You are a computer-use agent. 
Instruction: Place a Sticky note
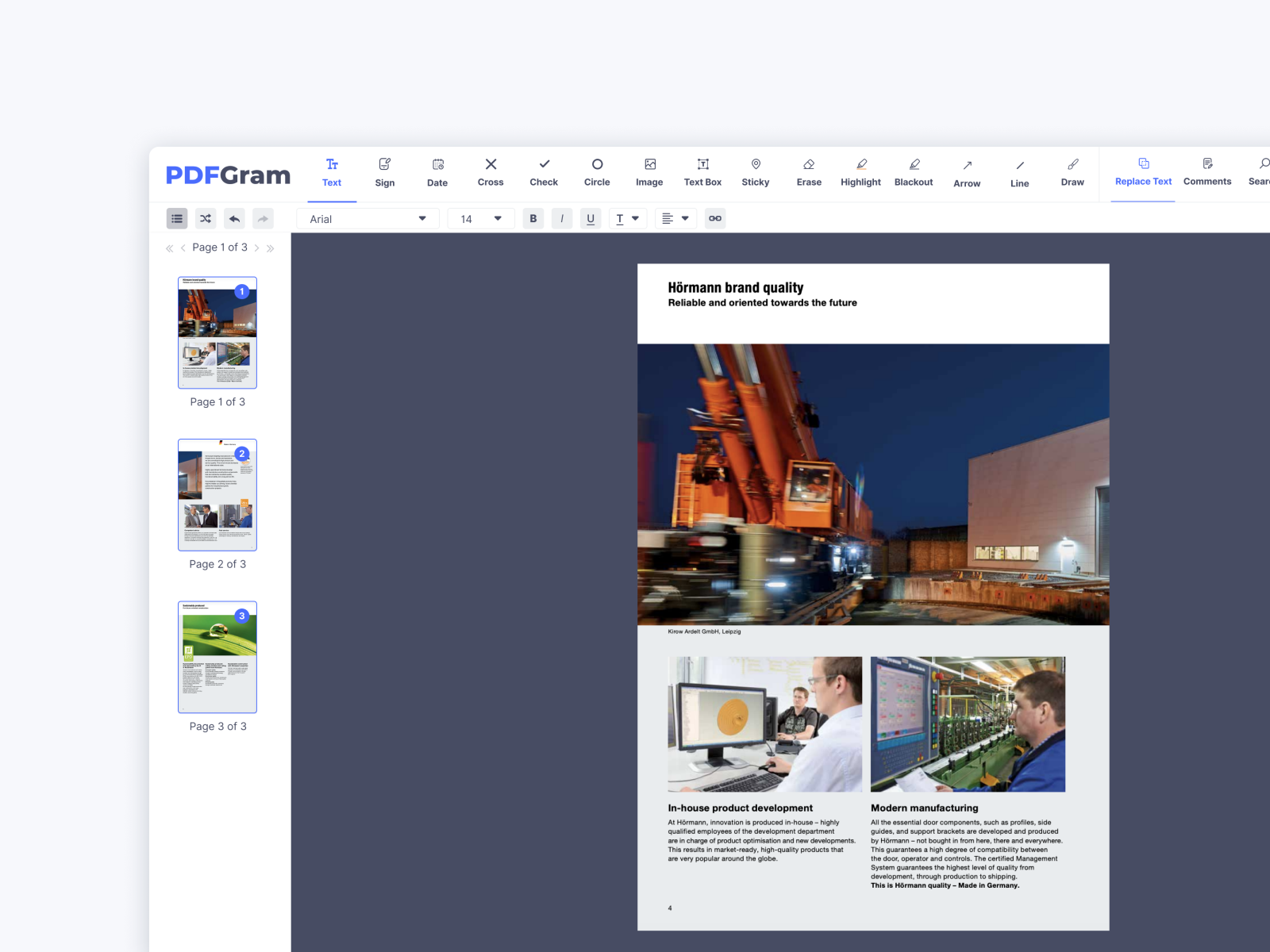tap(756, 172)
